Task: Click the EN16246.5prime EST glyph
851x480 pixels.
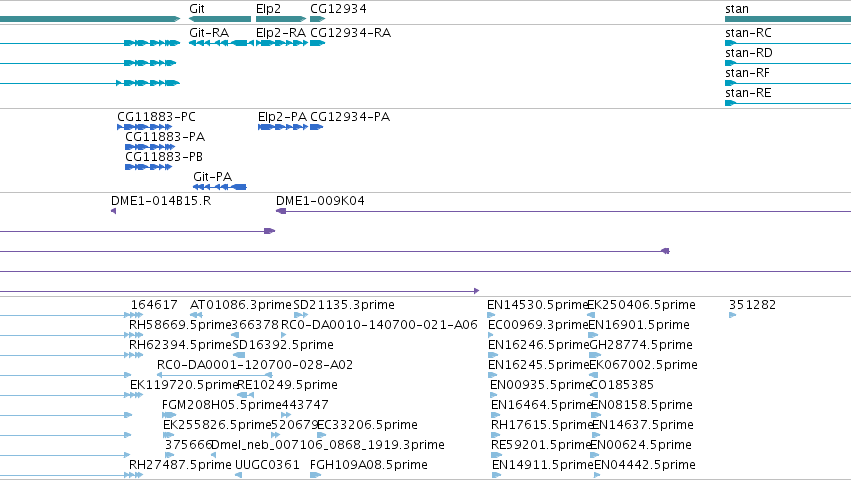Action: tap(492, 355)
